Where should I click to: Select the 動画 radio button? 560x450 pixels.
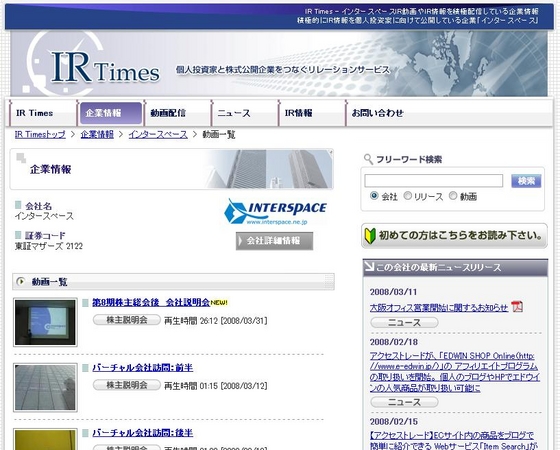pos(453,196)
